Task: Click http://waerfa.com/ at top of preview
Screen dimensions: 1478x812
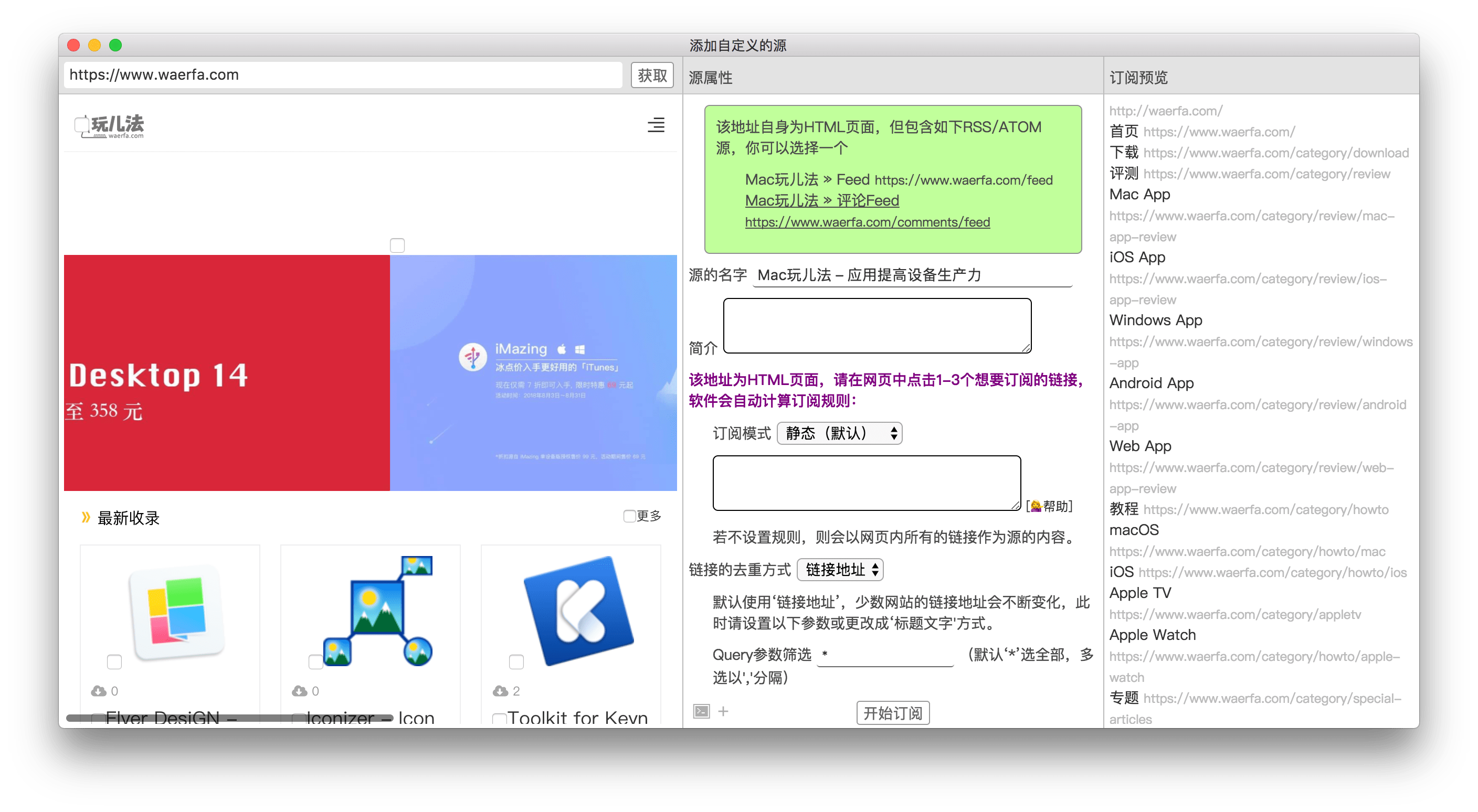Action: point(1165,111)
